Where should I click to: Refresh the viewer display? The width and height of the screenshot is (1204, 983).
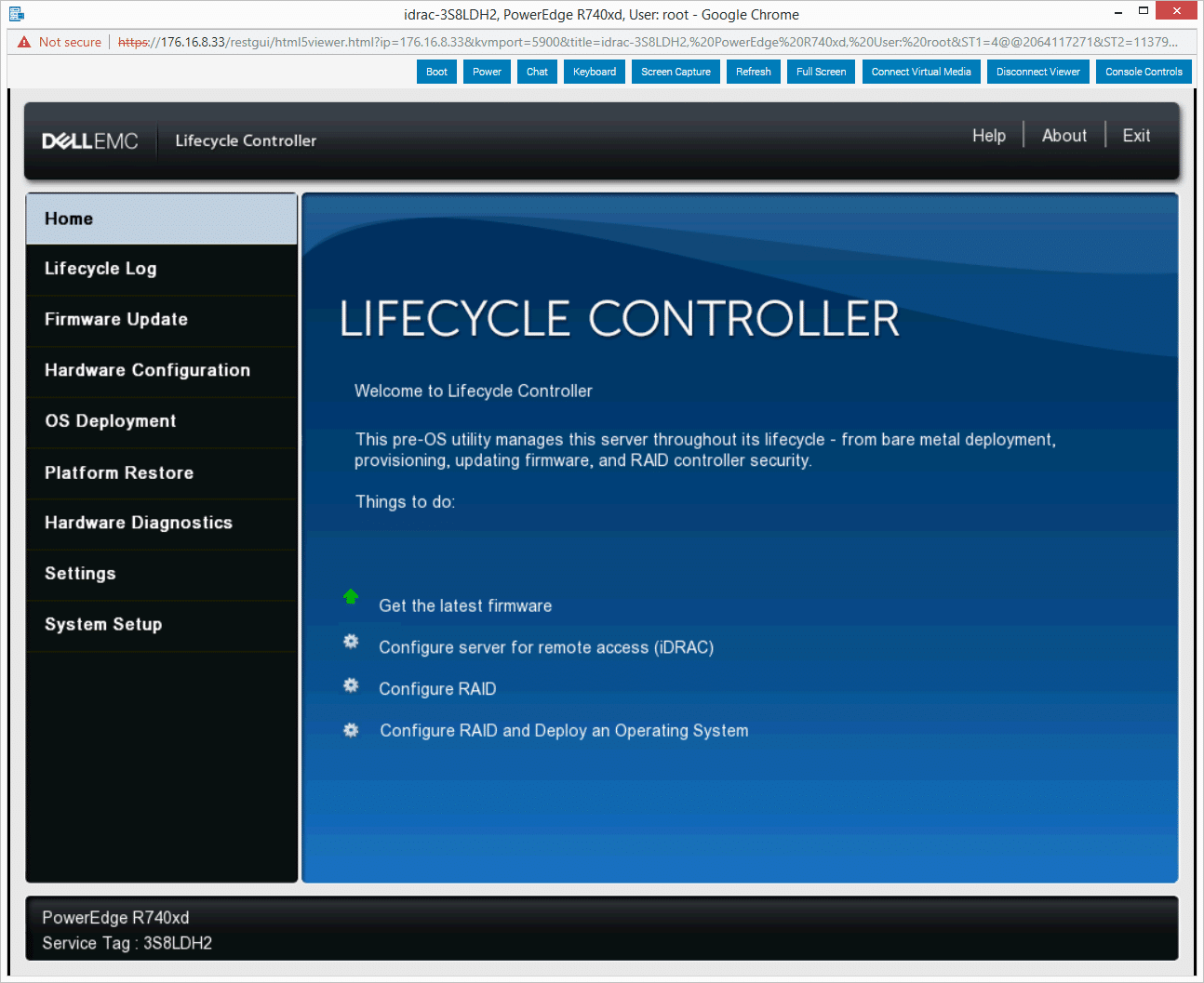click(754, 72)
